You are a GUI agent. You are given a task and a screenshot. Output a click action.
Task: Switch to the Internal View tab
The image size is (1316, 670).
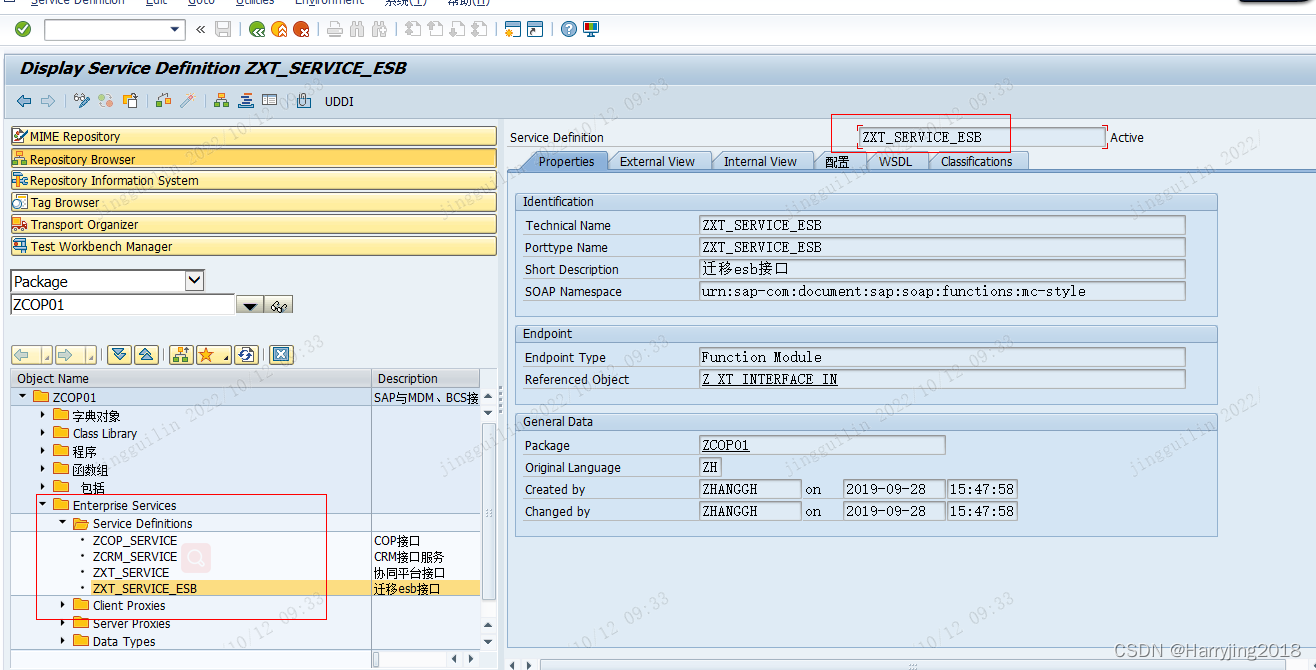coord(760,161)
